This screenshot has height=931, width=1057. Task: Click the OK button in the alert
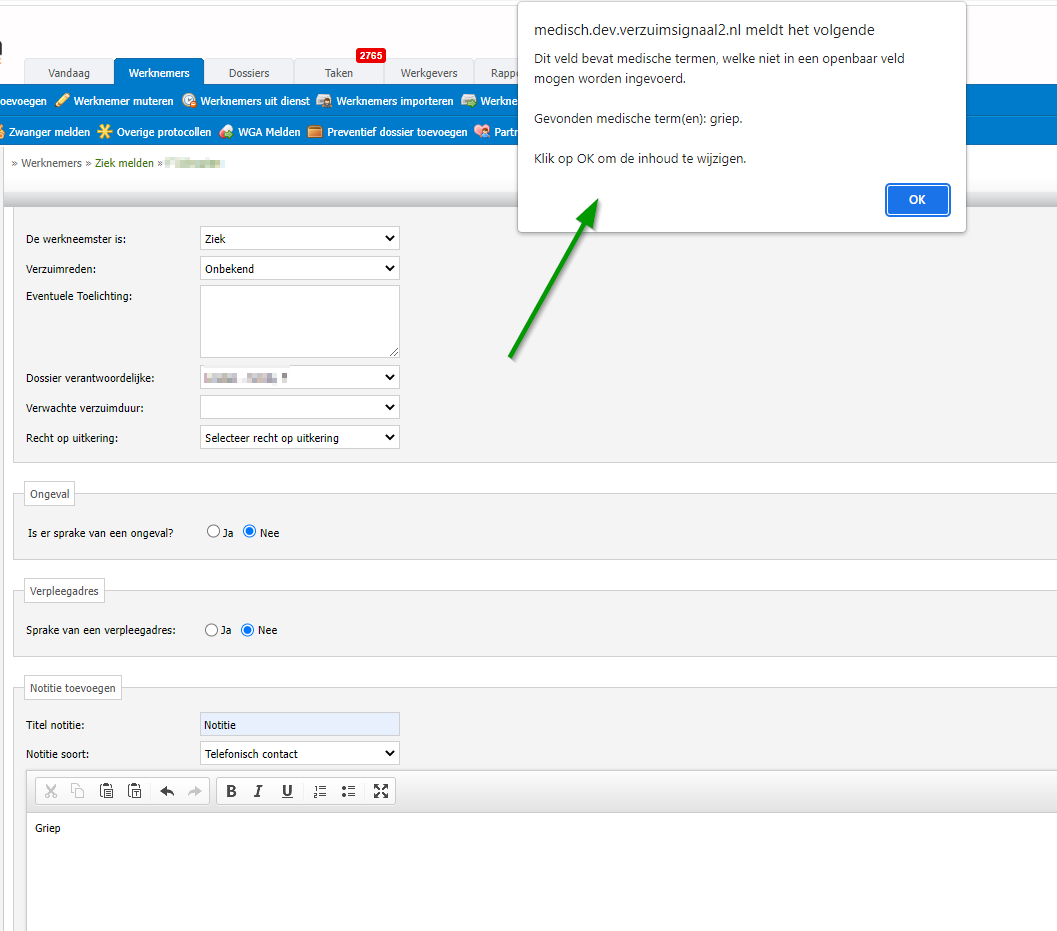917,200
